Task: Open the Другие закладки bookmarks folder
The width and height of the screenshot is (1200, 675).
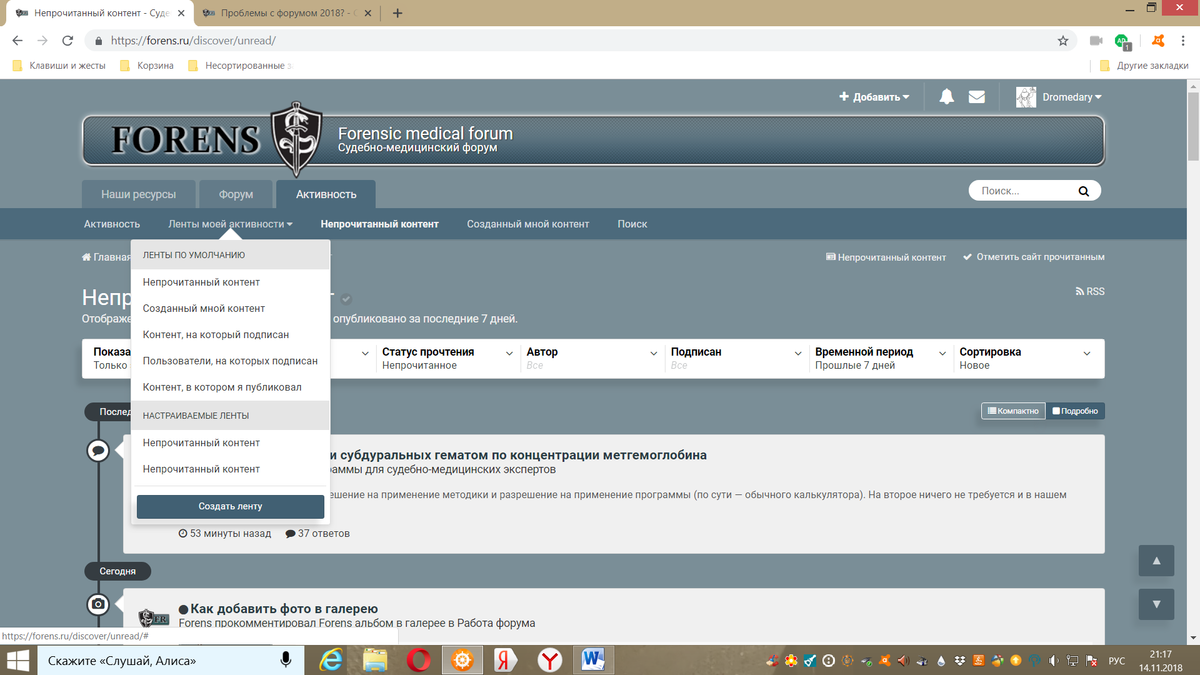Action: (1146, 66)
